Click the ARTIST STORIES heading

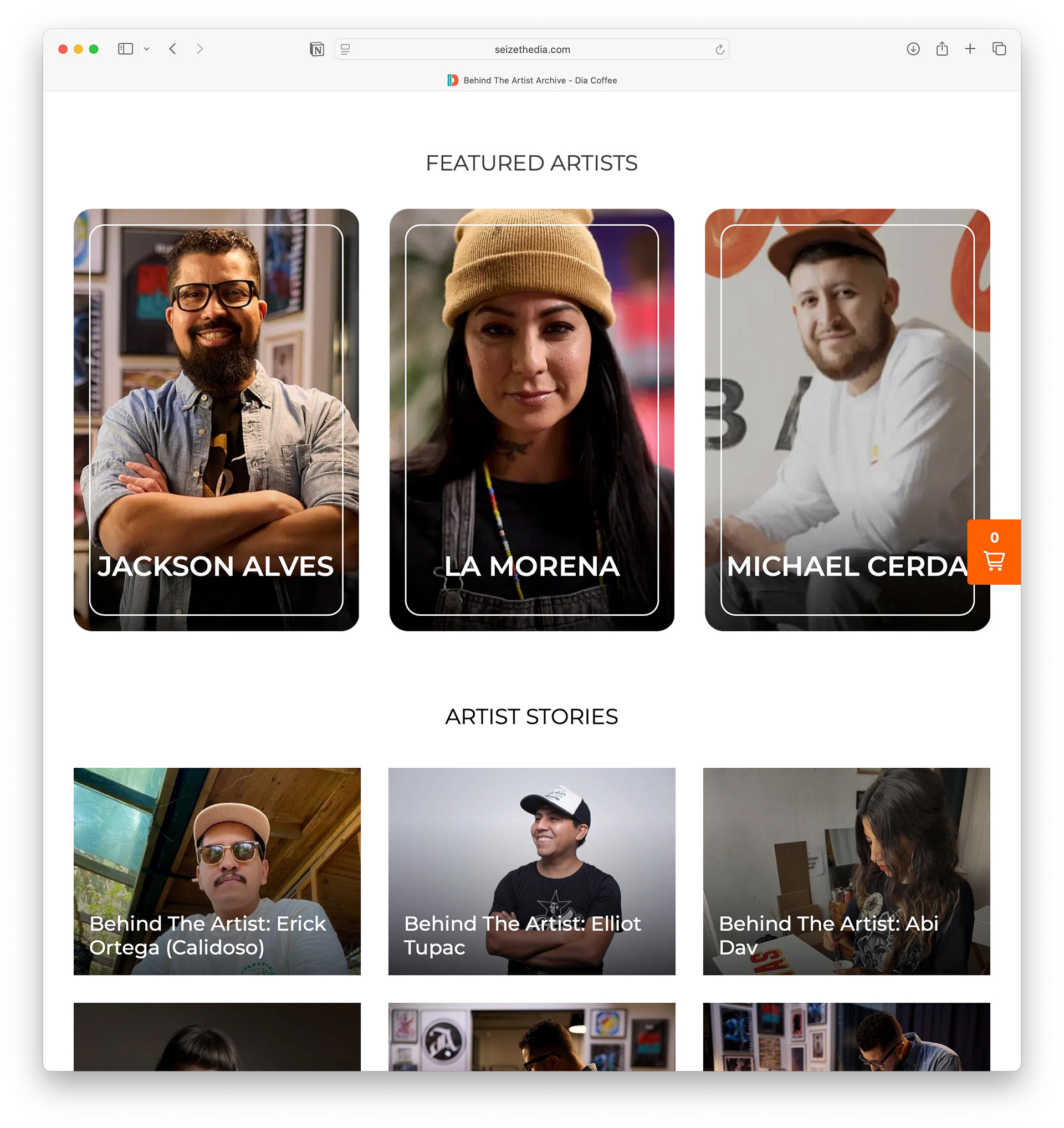pos(532,717)
